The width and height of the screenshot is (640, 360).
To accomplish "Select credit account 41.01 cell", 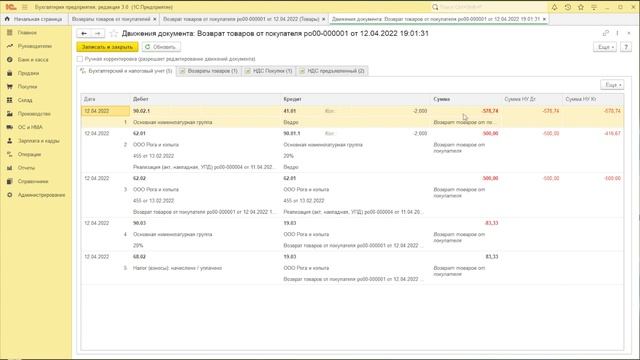I will [x=289, y=111].
